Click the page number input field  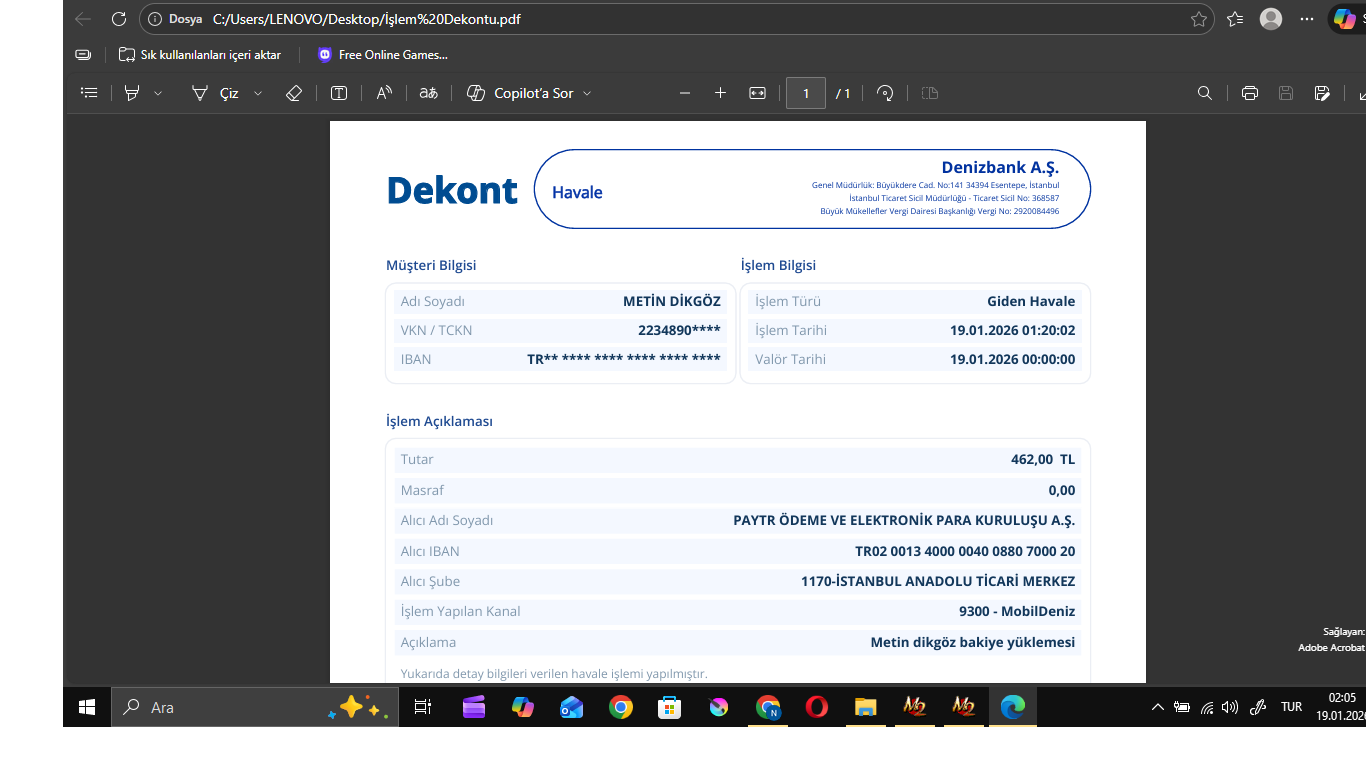point(806,93)
